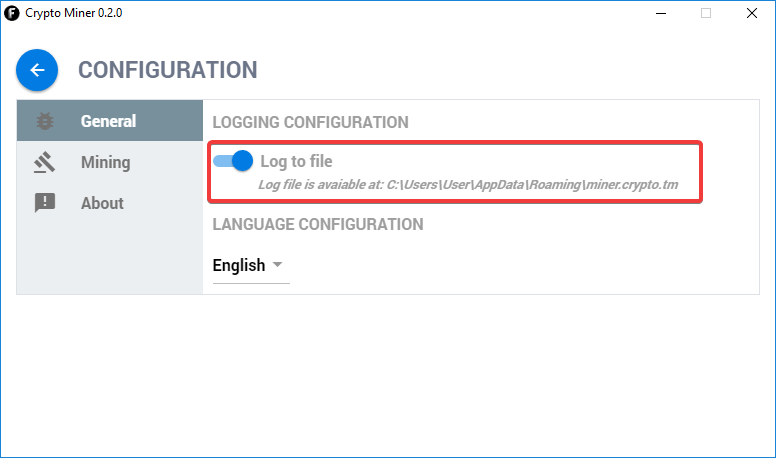Select the About tab
776x458 pixels.
(x=102, y=203)
